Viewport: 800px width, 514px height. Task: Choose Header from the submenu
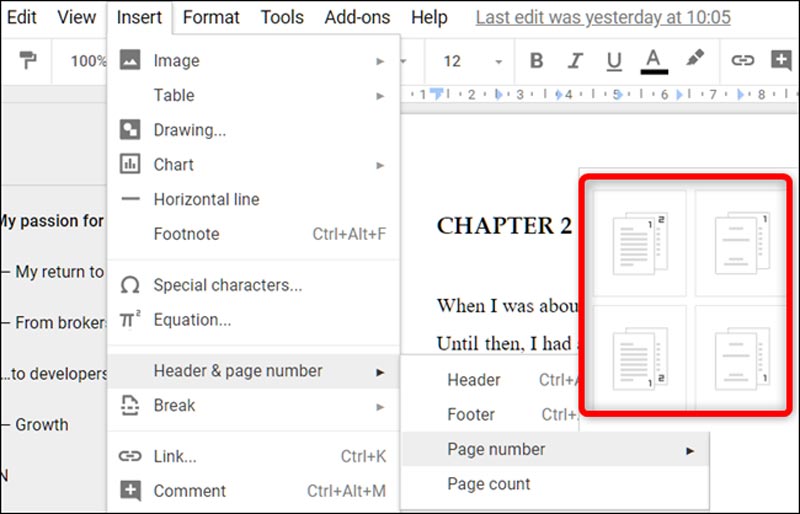click(491, 380)
